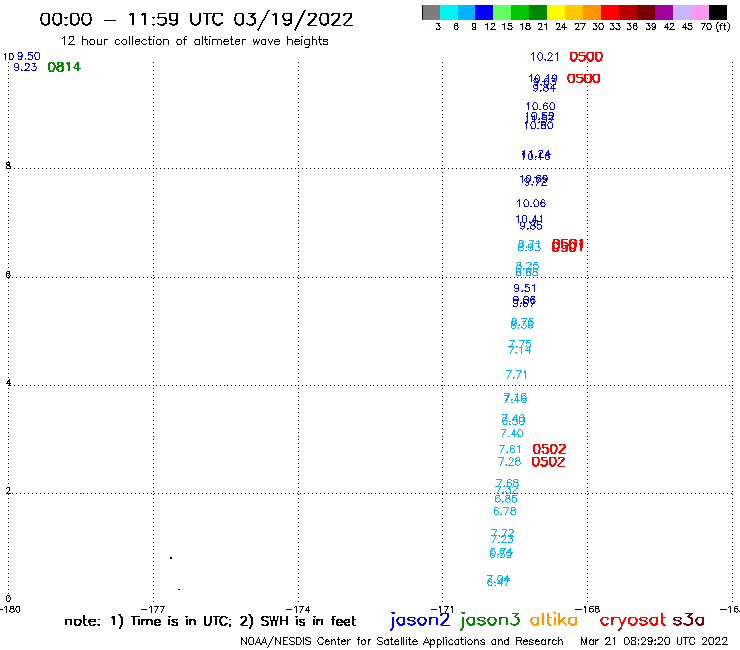The image size is (740, 650).
Task: Select the pink legend color swatch
Action: 699,12
